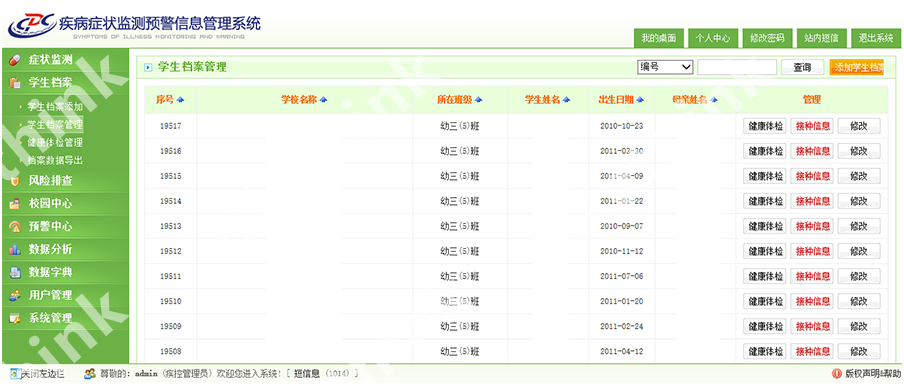This screenshot has width=904, height=384.
Task: Open the 站内短信 top tab
Action: coord(821,38)
